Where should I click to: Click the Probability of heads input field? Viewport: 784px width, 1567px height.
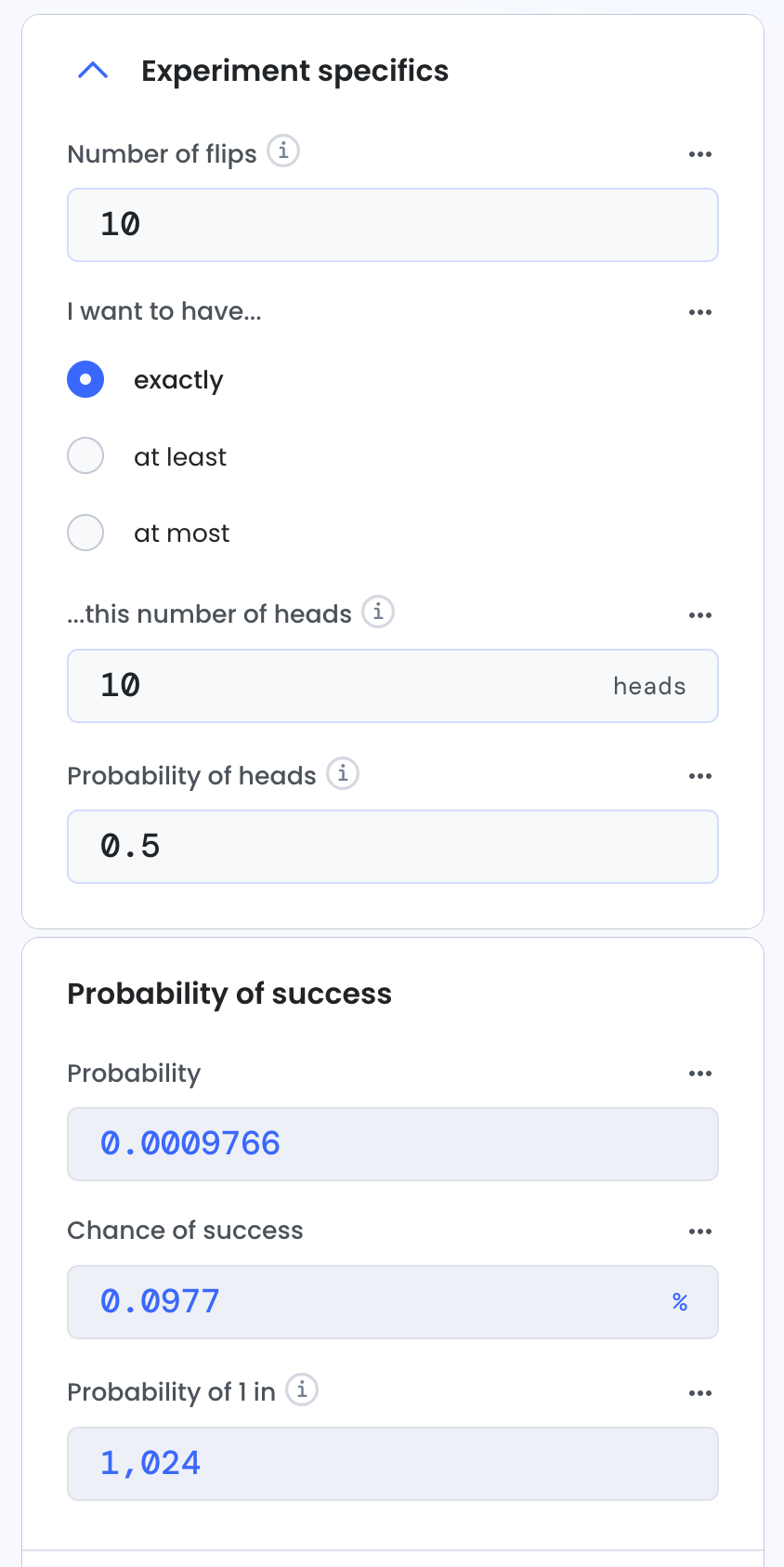point(393,847)
